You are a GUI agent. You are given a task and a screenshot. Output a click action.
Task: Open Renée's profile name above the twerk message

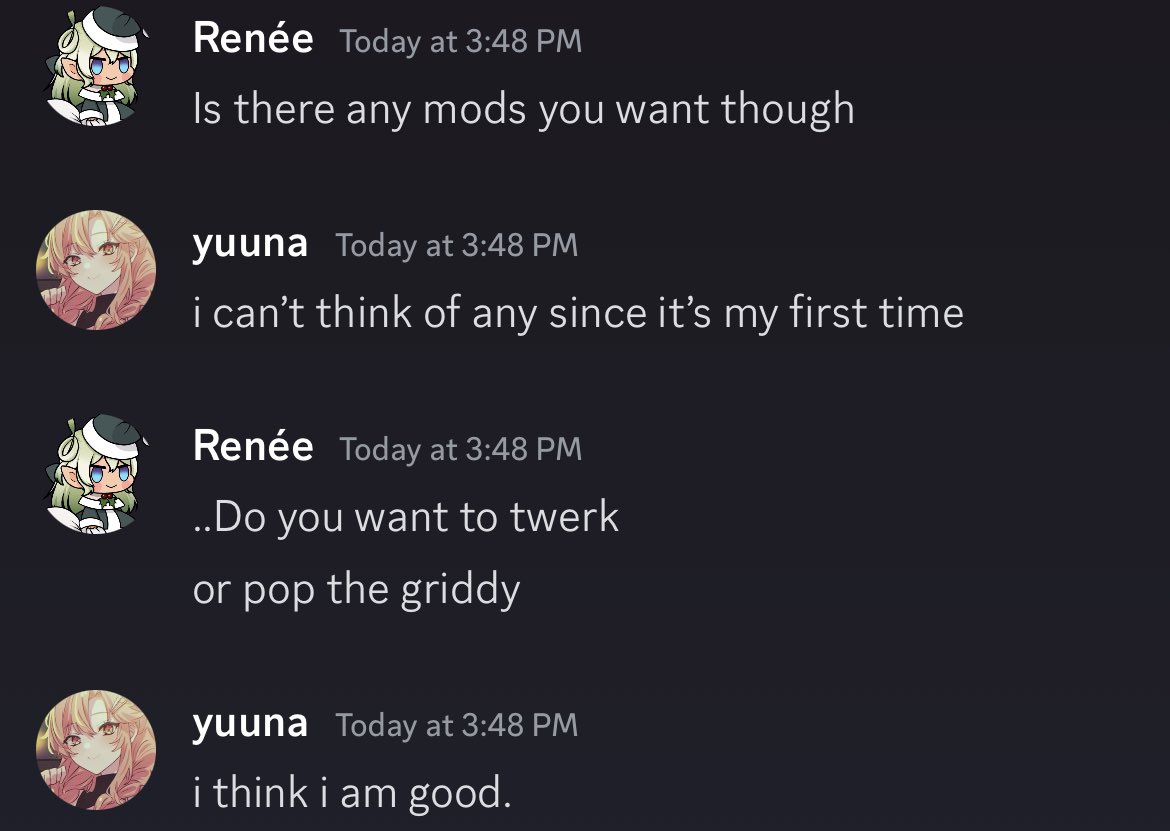(x=253, y=447)
